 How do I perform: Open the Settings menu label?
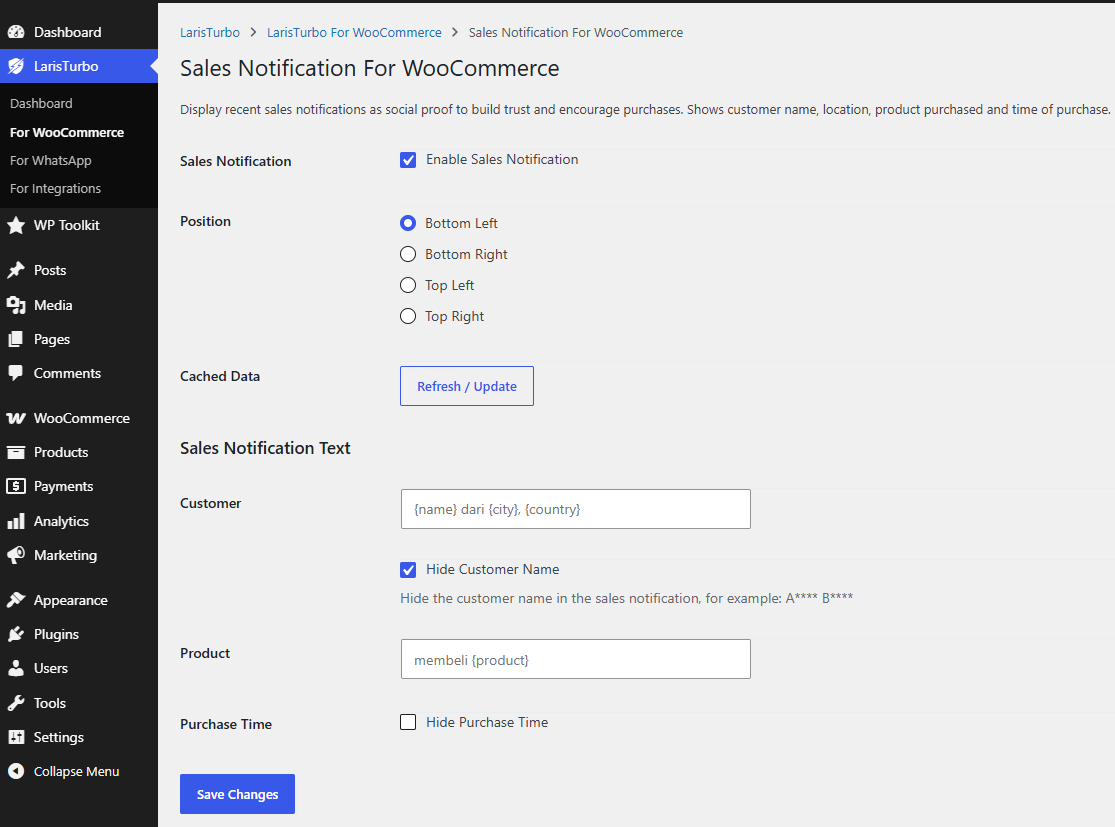(x=59, y=737)
